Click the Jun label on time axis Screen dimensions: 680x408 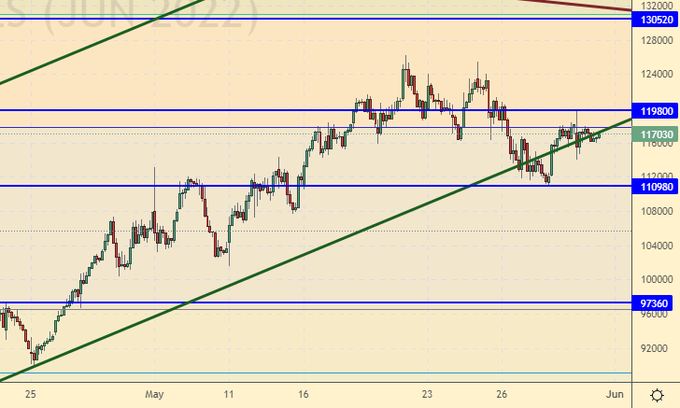tap(616, 394)
